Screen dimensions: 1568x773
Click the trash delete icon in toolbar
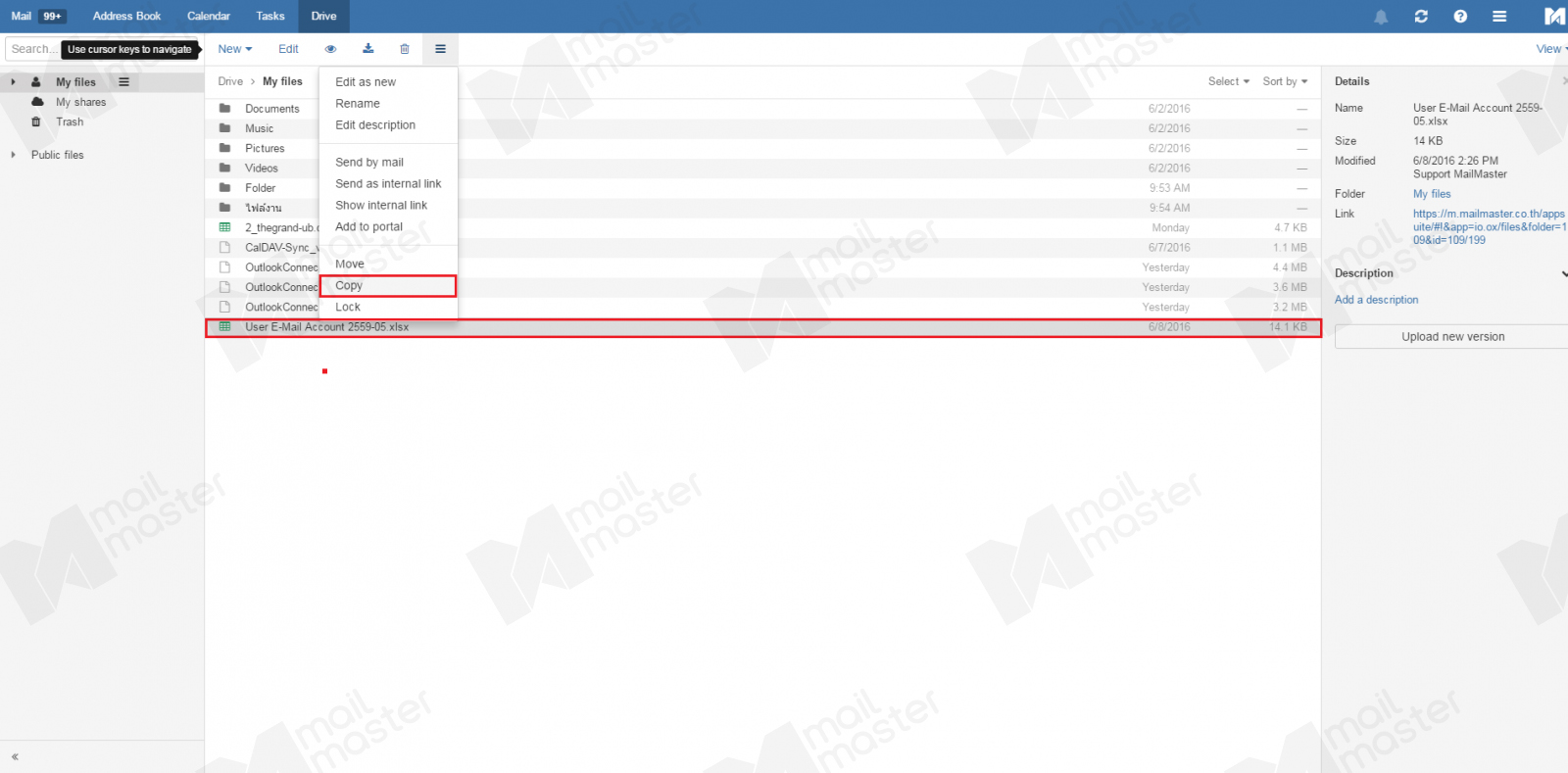click(405, 49)
